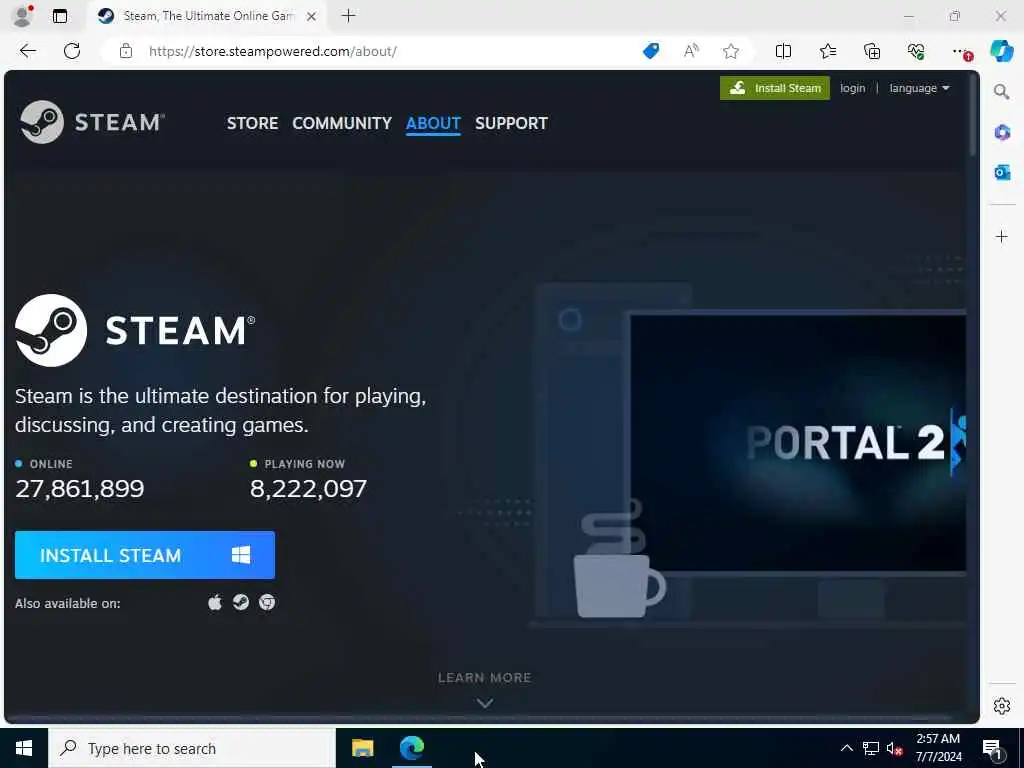The width and height of the screenshot is (1024, 768).
Task: Choose the Chrome OS download icon
Action: [x=266, y=602]
